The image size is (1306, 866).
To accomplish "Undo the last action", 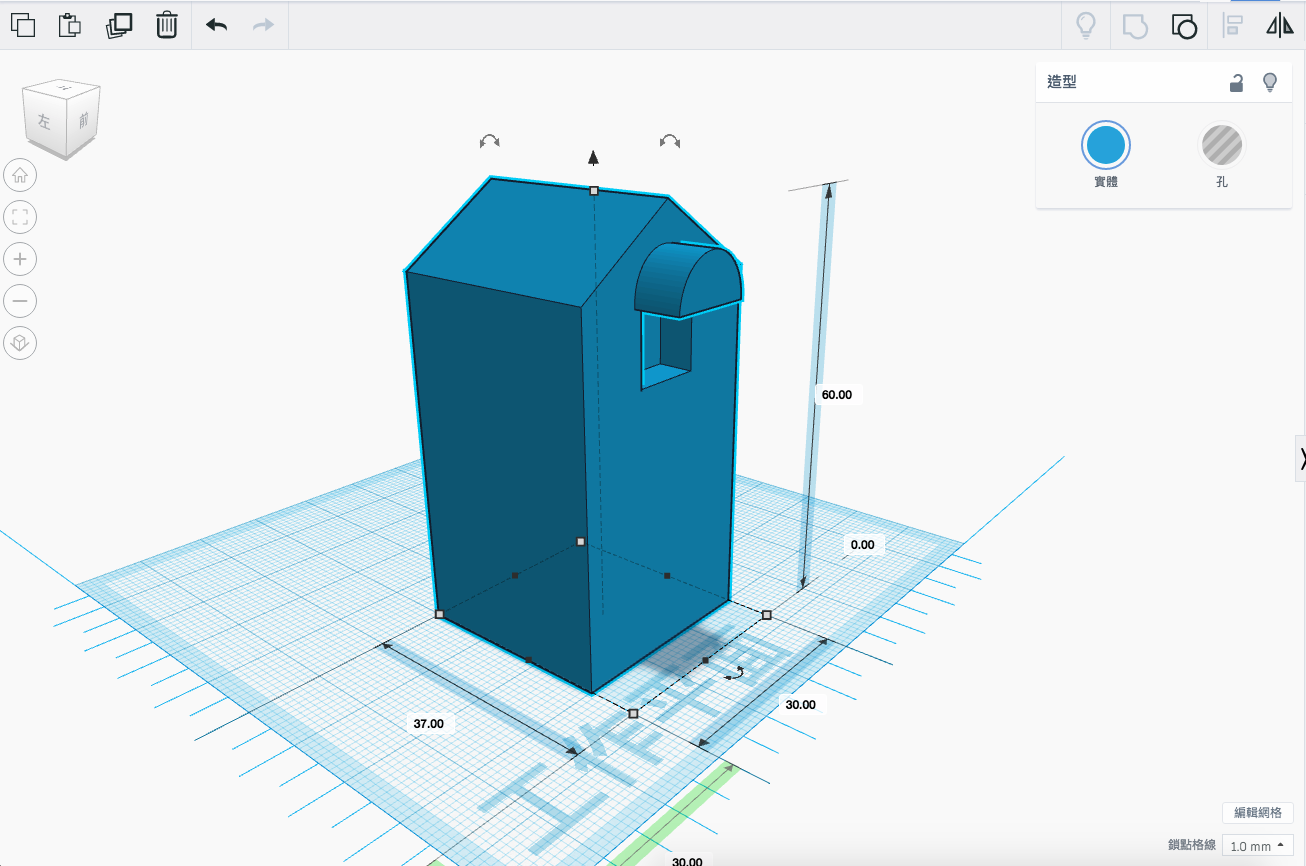I will tap(216, 25).
